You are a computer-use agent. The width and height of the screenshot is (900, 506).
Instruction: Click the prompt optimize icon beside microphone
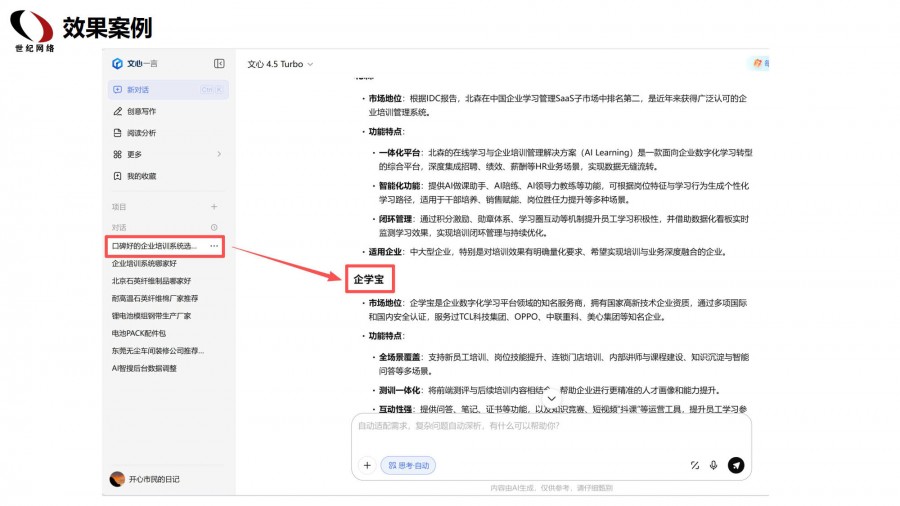coord(694,465)
